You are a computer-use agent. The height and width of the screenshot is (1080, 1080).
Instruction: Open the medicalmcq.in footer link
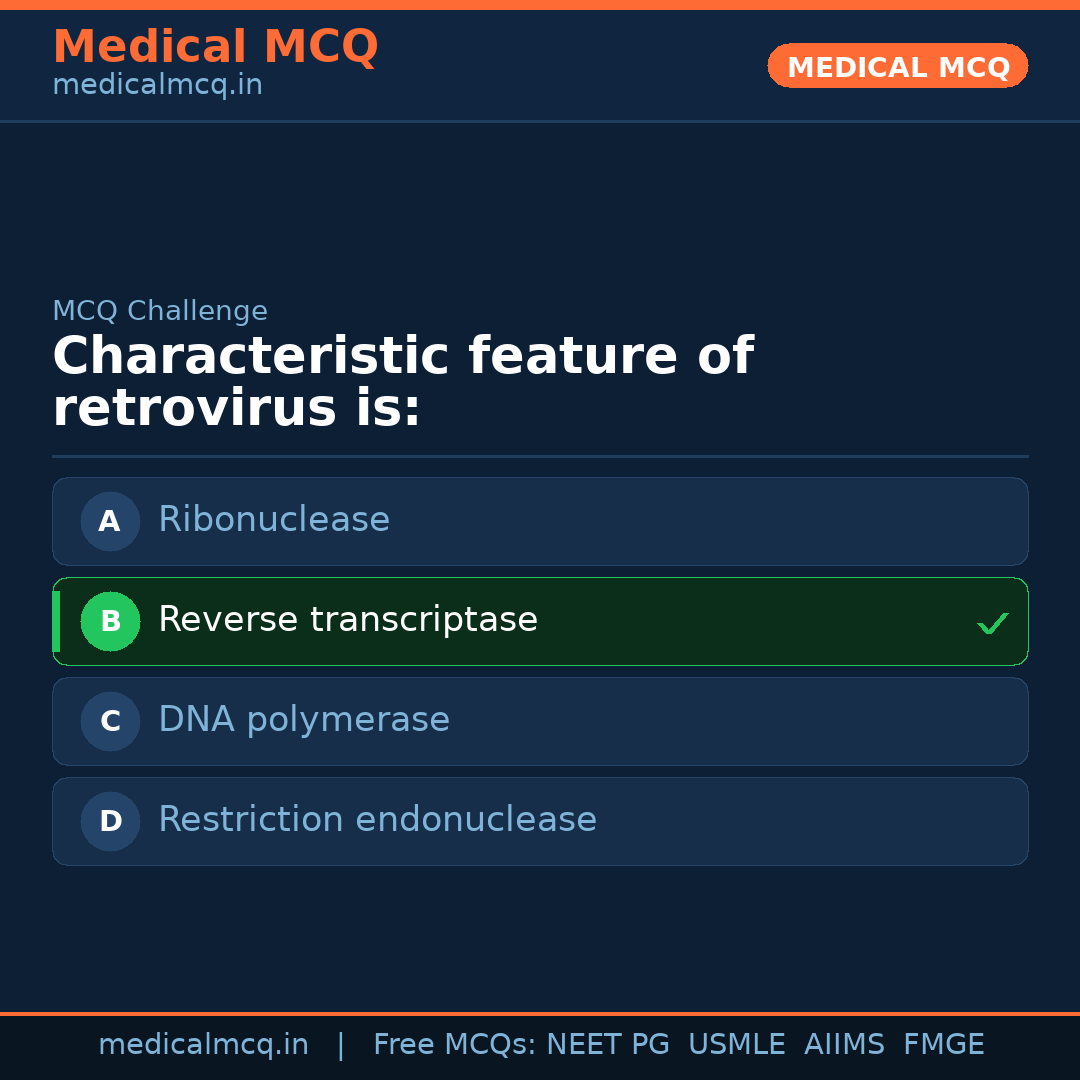[204, 1043]
